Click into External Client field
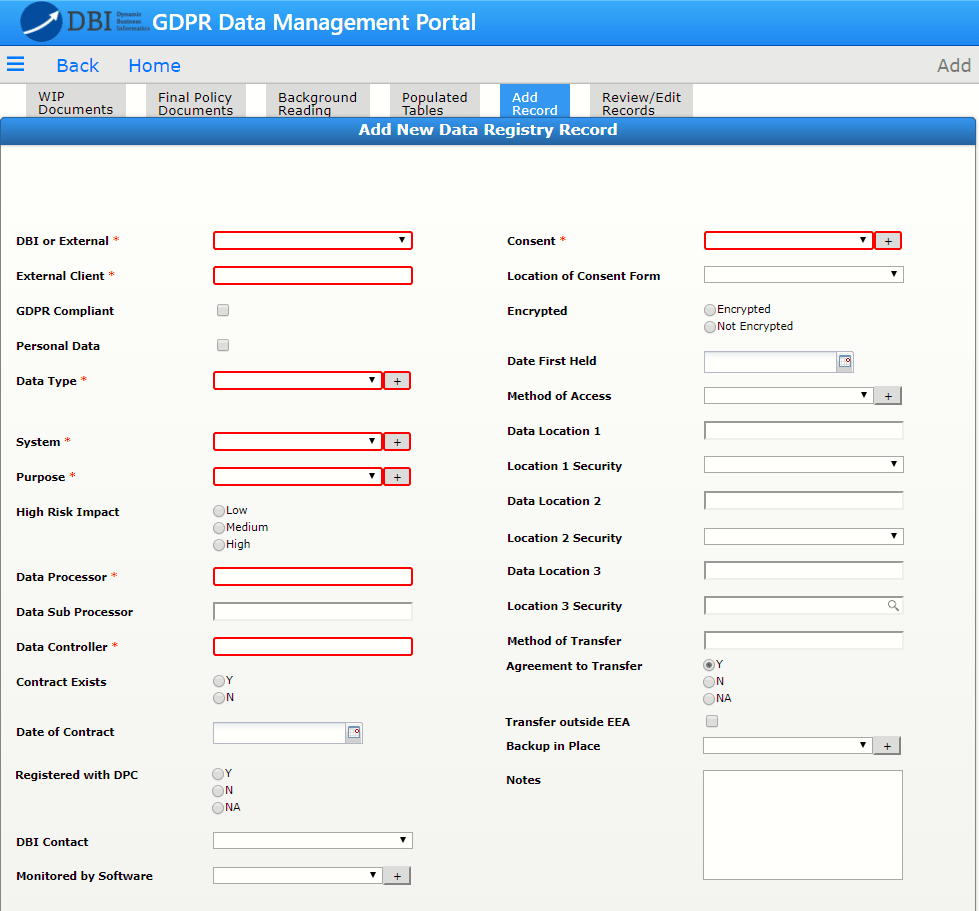 (313, 275)
